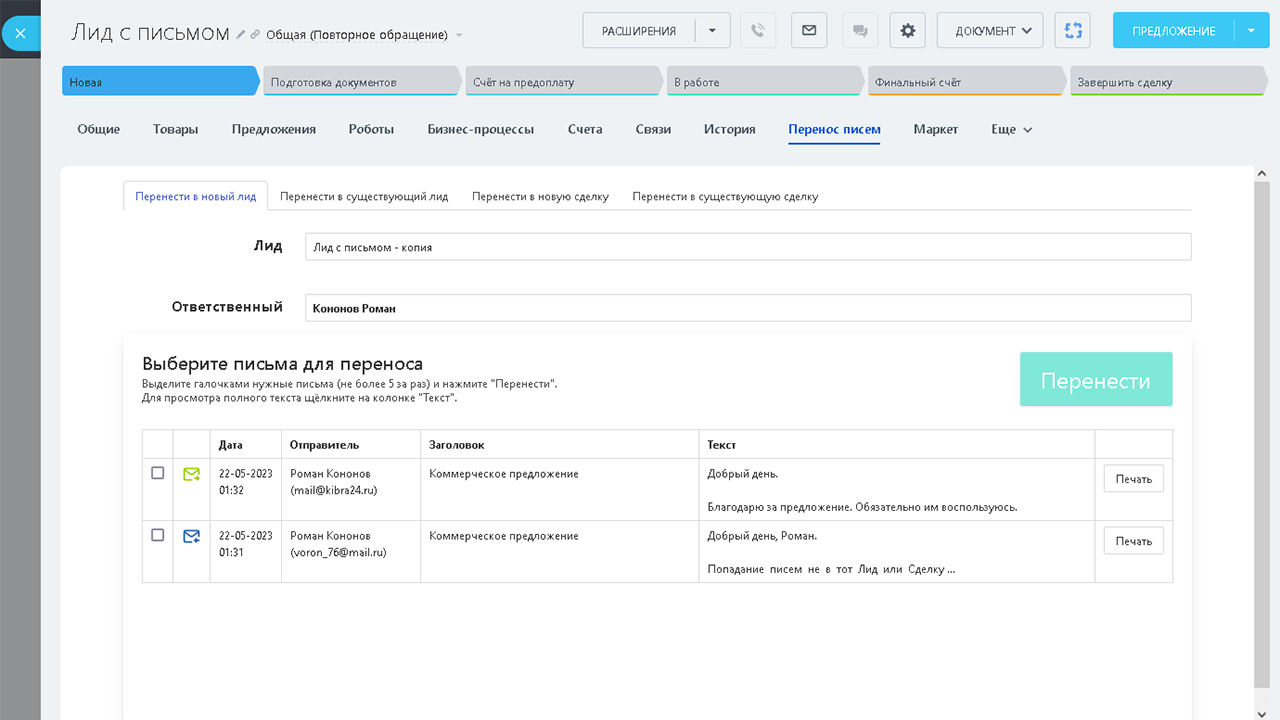Close the lead slider panel
Viewport: 1280px width, 720px height.
tap(20, 33)
